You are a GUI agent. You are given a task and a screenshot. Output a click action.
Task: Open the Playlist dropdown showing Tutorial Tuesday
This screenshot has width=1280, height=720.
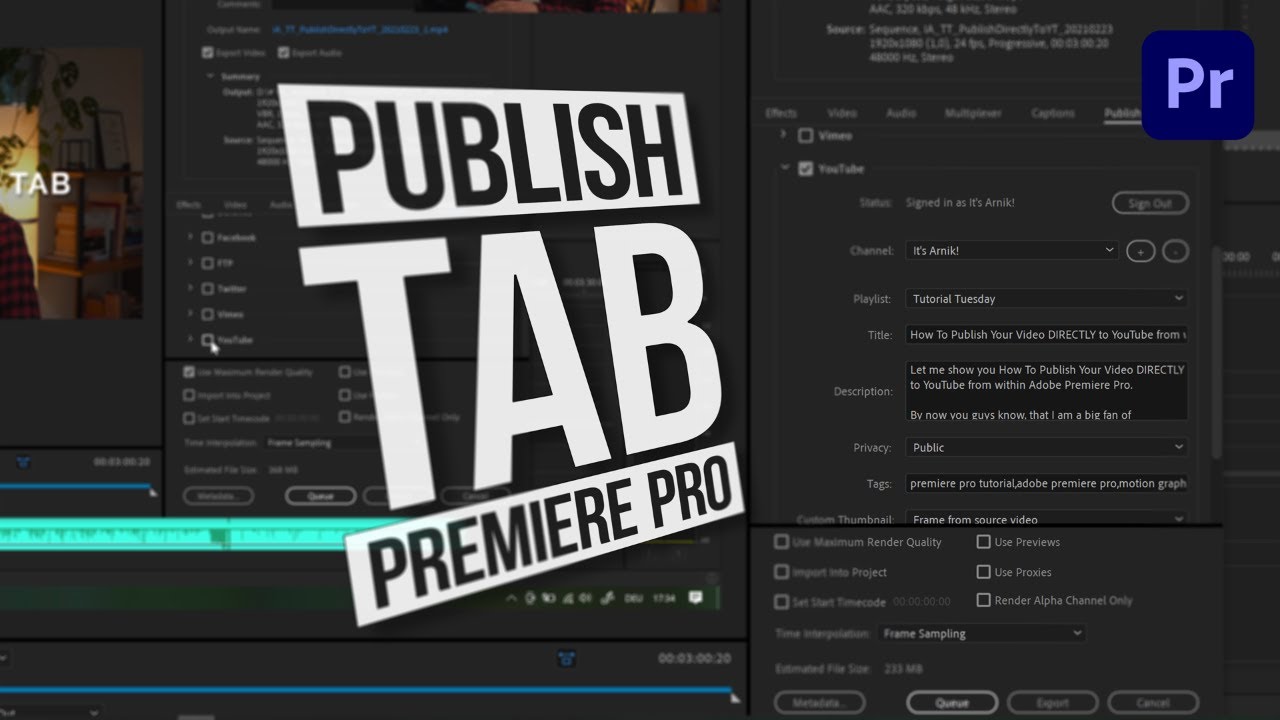[x=1046, y=298]
